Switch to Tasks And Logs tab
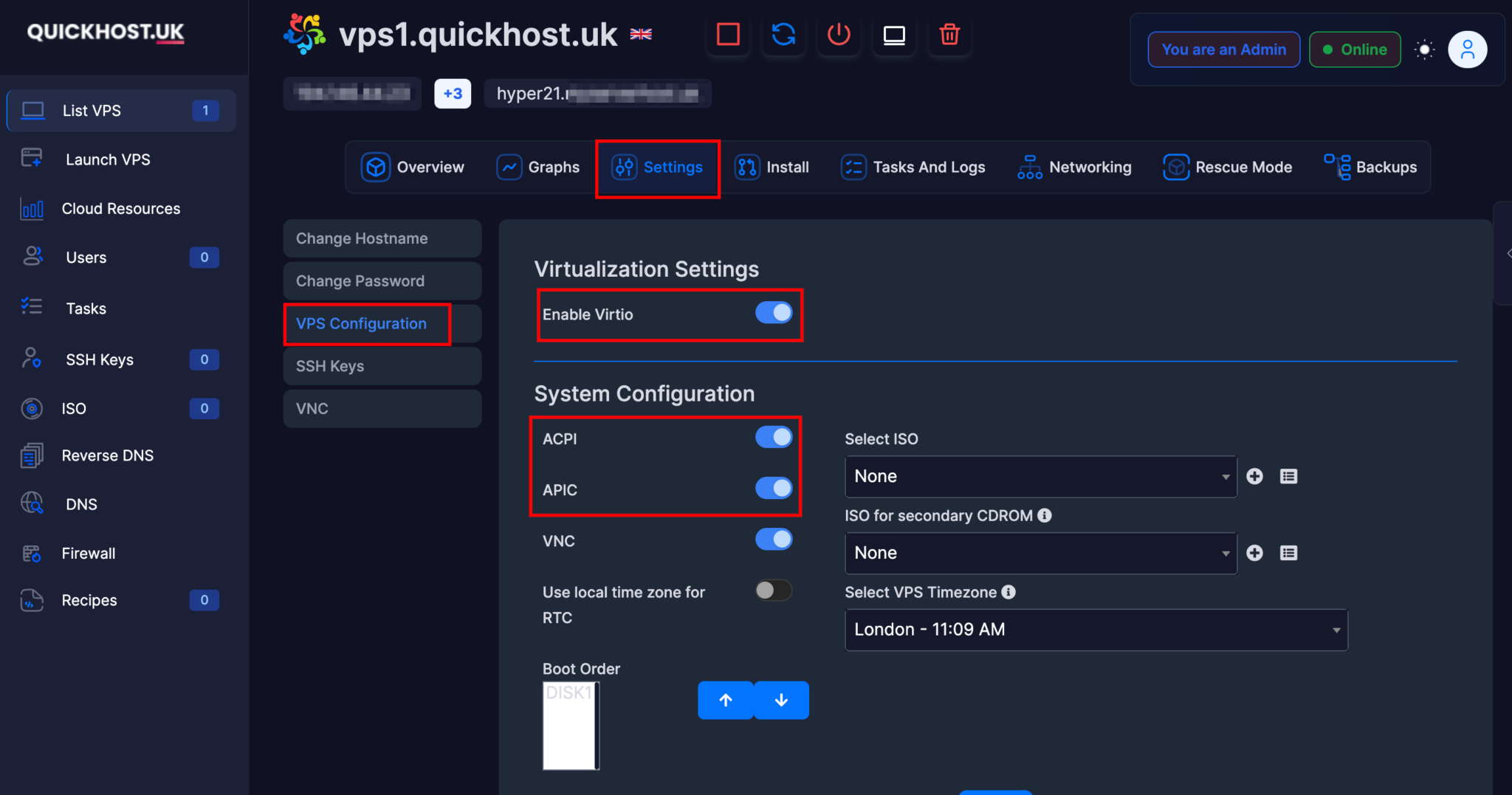Screen dimensions: 1512x795 pyautogui.click(x=913, y=168)
